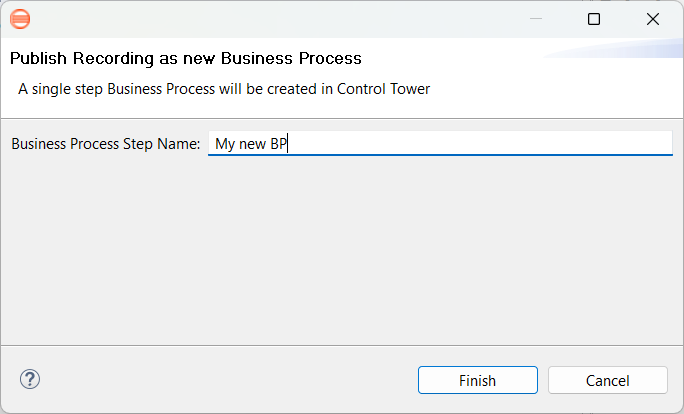Maximize the Publish Recording dialog window

click(x=594, y=19)
